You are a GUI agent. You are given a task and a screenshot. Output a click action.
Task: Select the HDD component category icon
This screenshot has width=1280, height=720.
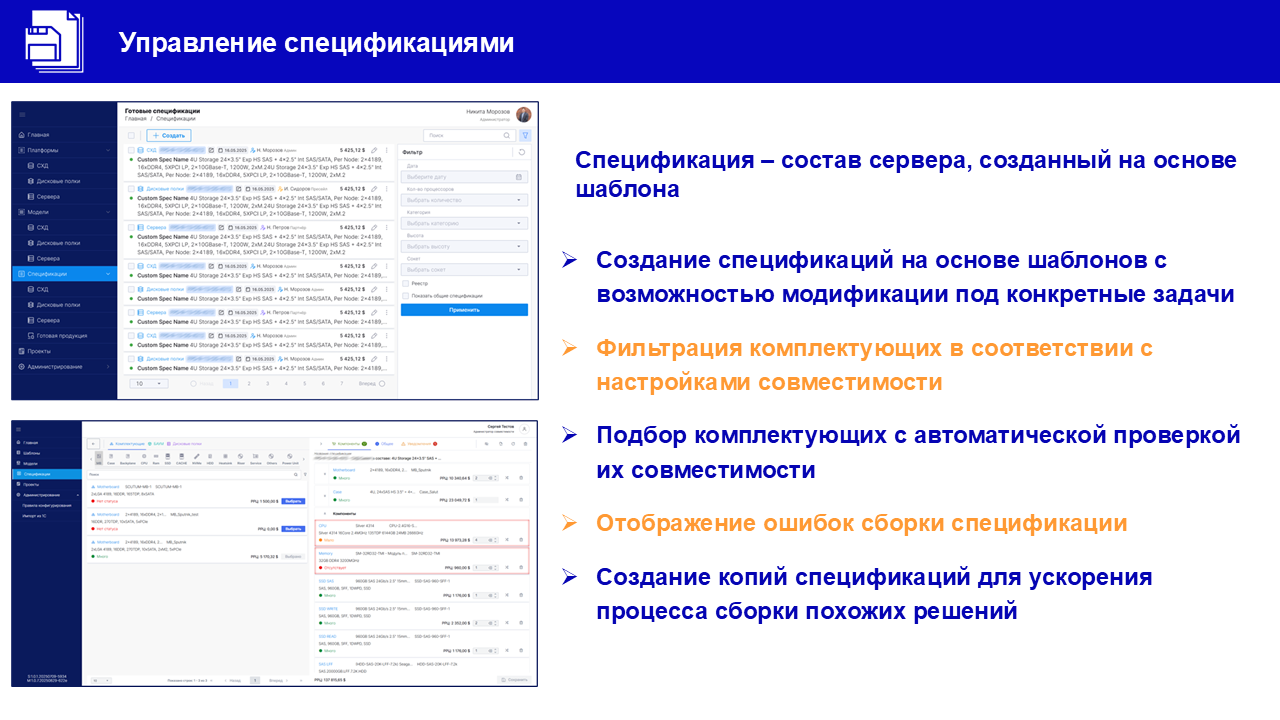click(210, 460)
